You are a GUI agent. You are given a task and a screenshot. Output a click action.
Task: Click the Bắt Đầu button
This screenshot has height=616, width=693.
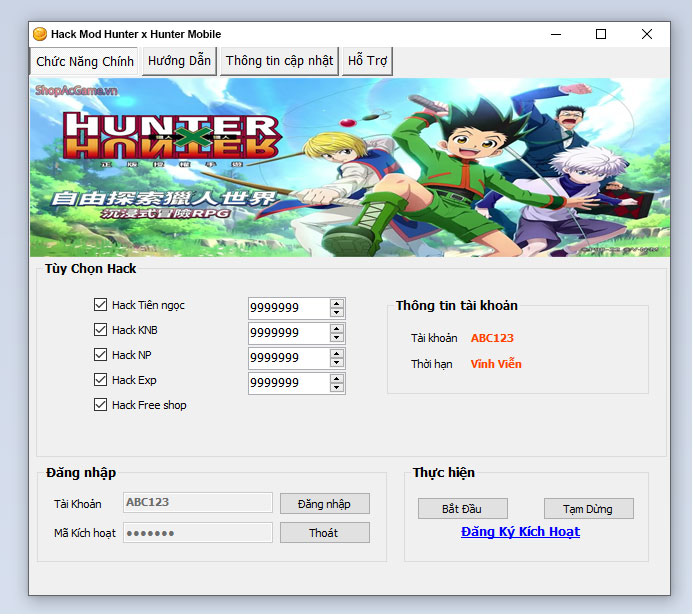click(x=462, y=509)
